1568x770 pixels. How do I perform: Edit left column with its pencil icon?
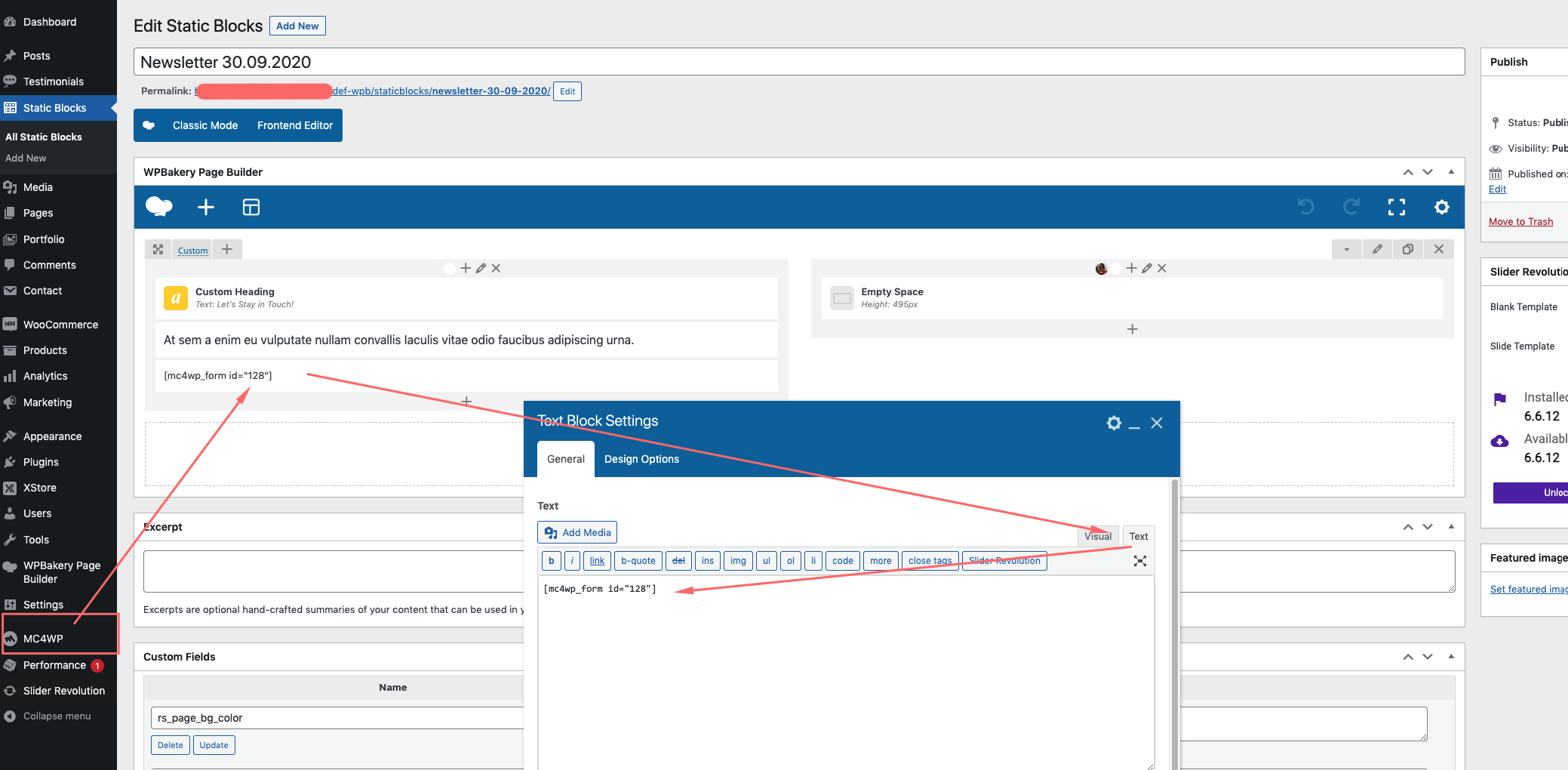click(481, 268)
